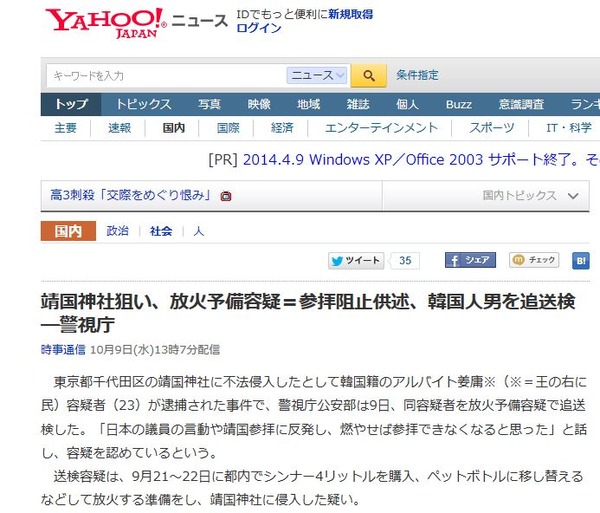Click the Hatena B! bookmark icon
The height and width of the screenshot is (513, 600).
coord(581,261)
